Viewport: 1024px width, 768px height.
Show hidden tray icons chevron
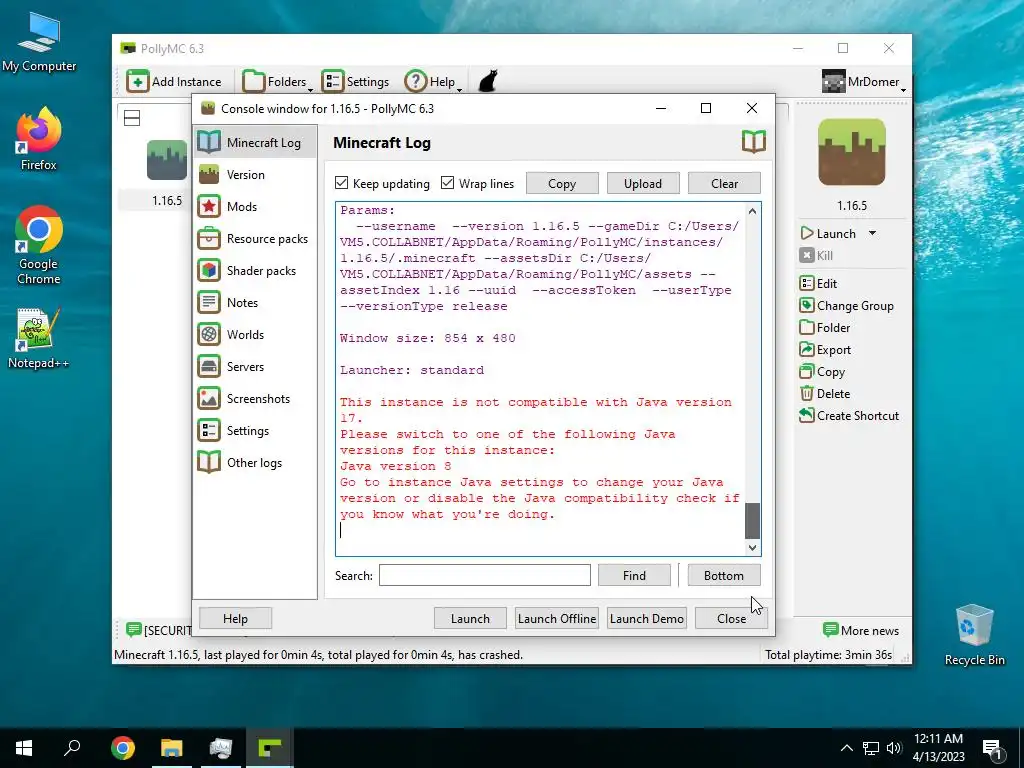coord(846,748)
